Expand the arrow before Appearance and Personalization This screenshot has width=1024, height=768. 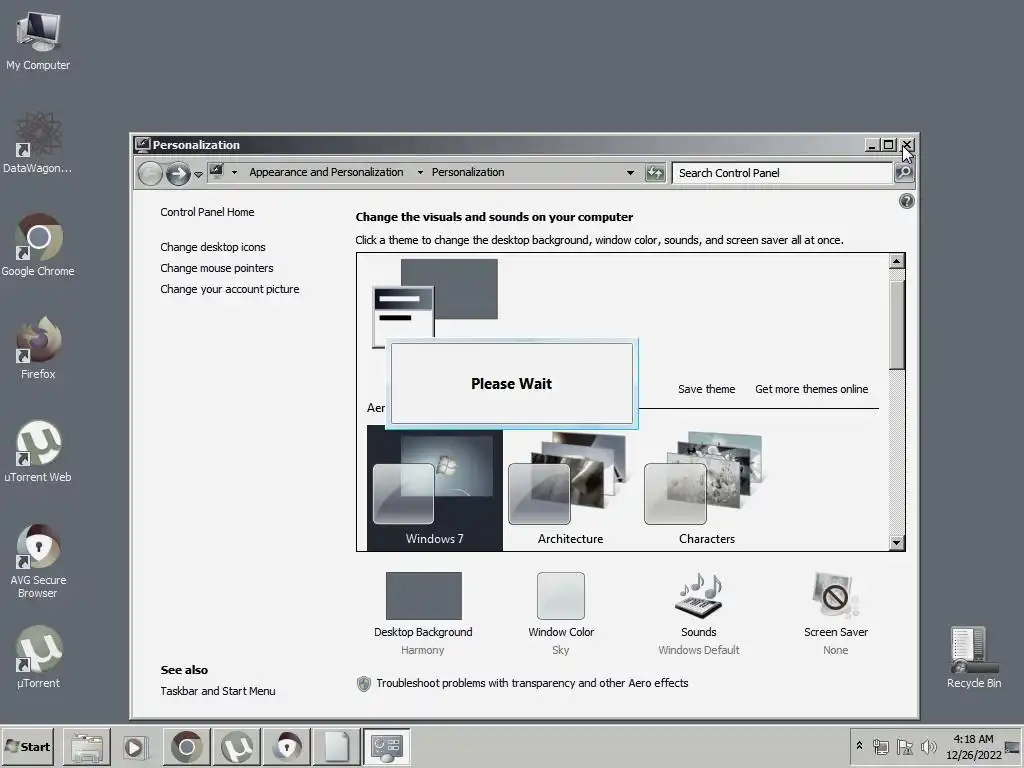(x=234, y=172)
